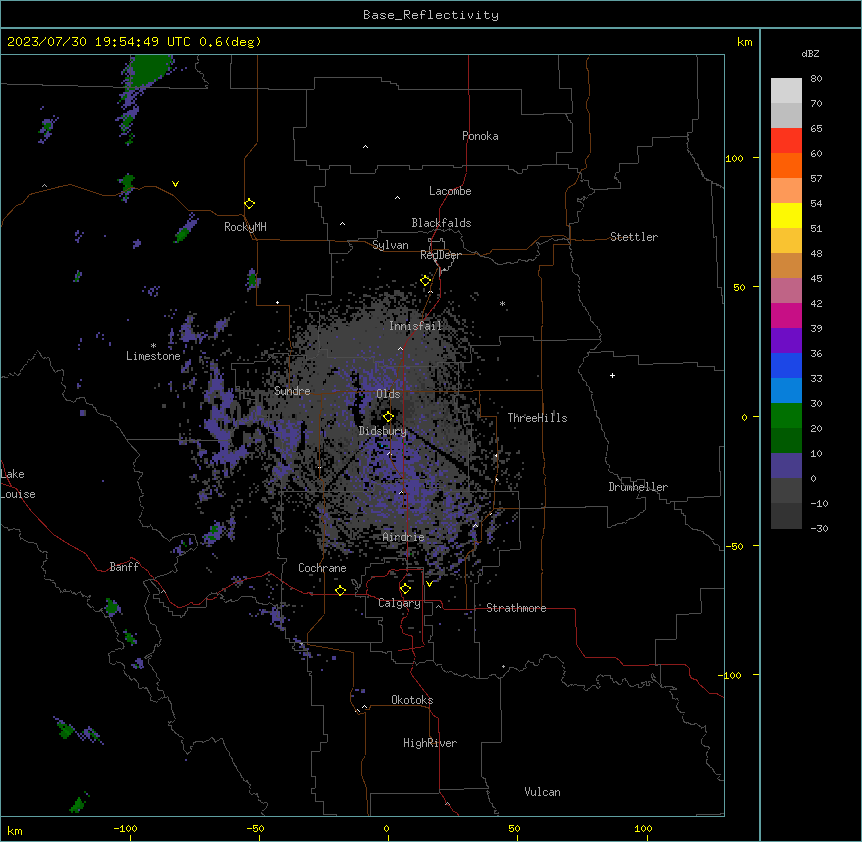Image resolution: width=862 pixels, height=842 pixels.
Task: Click the Banff label
Action: (x=124, y=567)
